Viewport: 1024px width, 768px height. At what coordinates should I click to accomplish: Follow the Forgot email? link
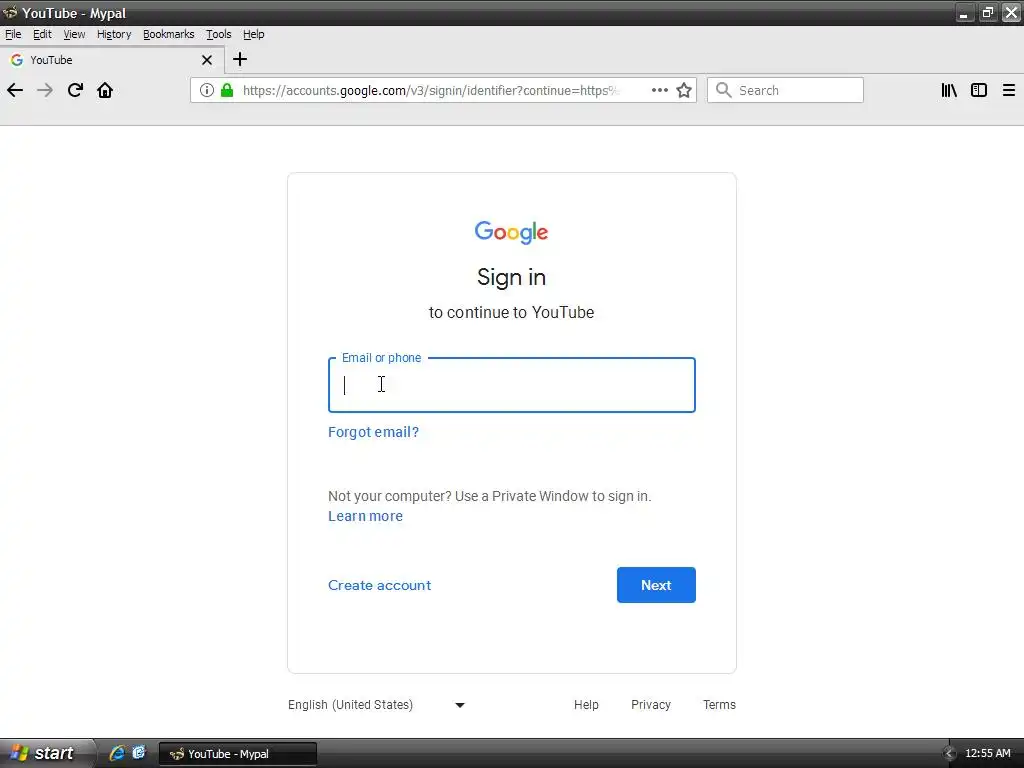[x=374, y=432]
